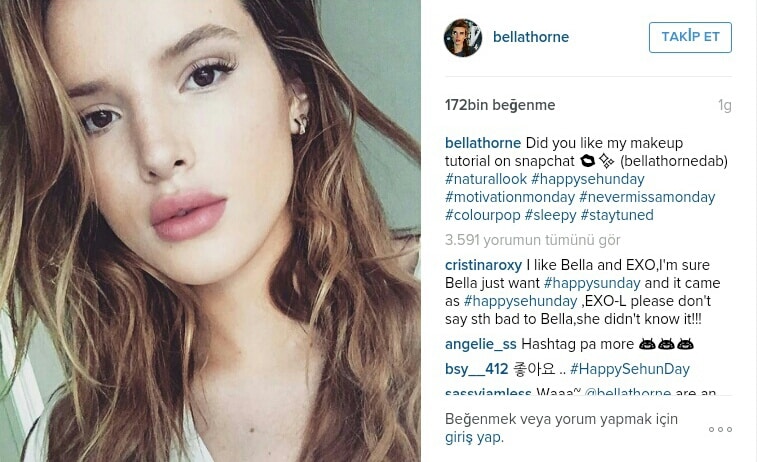The height and width of the screenshot is (462, 757).
Task: Open the #colourpop hashtag
Action: point(482,215)
